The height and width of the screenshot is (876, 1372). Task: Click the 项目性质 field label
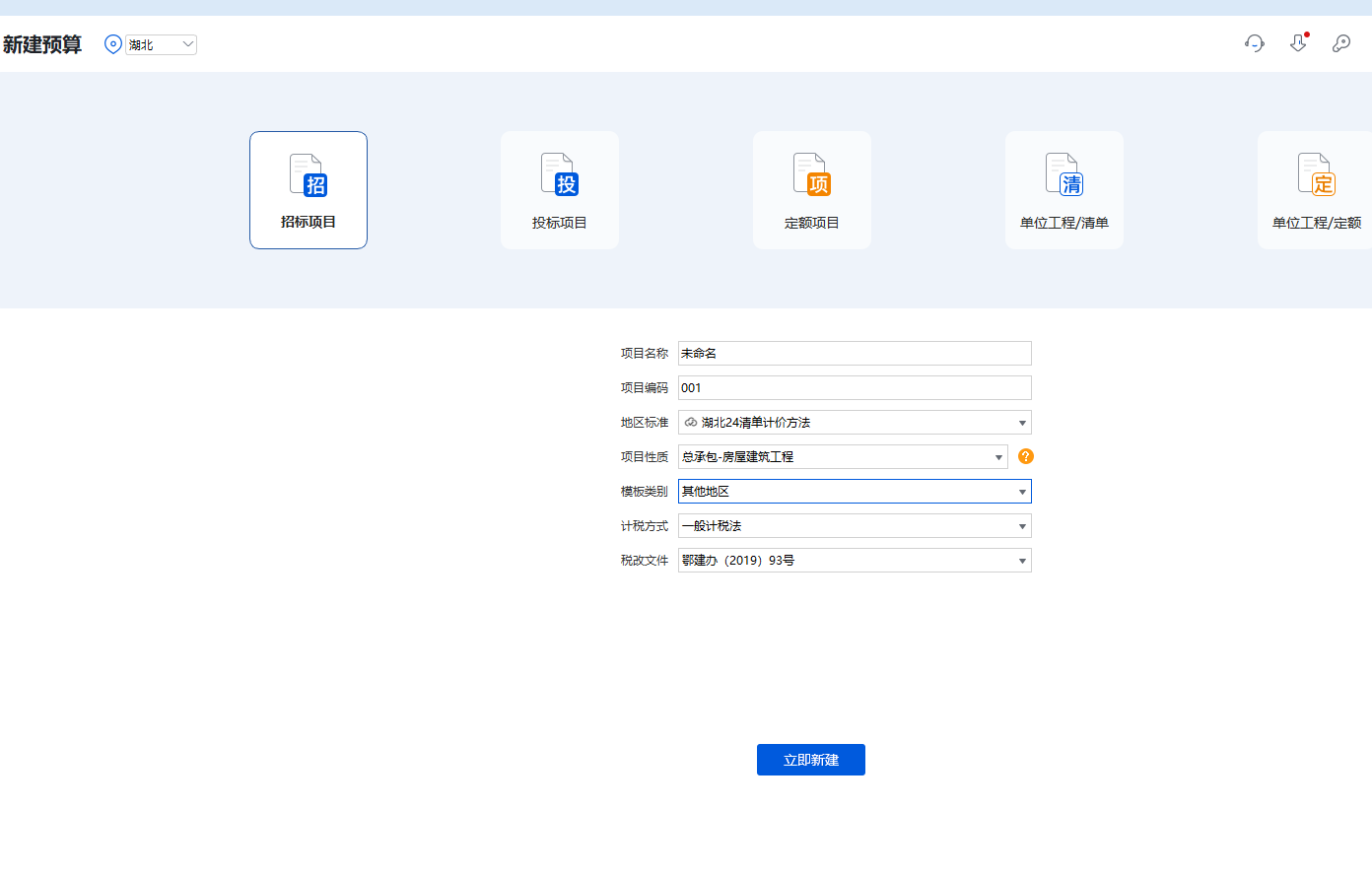coord(645,457)
